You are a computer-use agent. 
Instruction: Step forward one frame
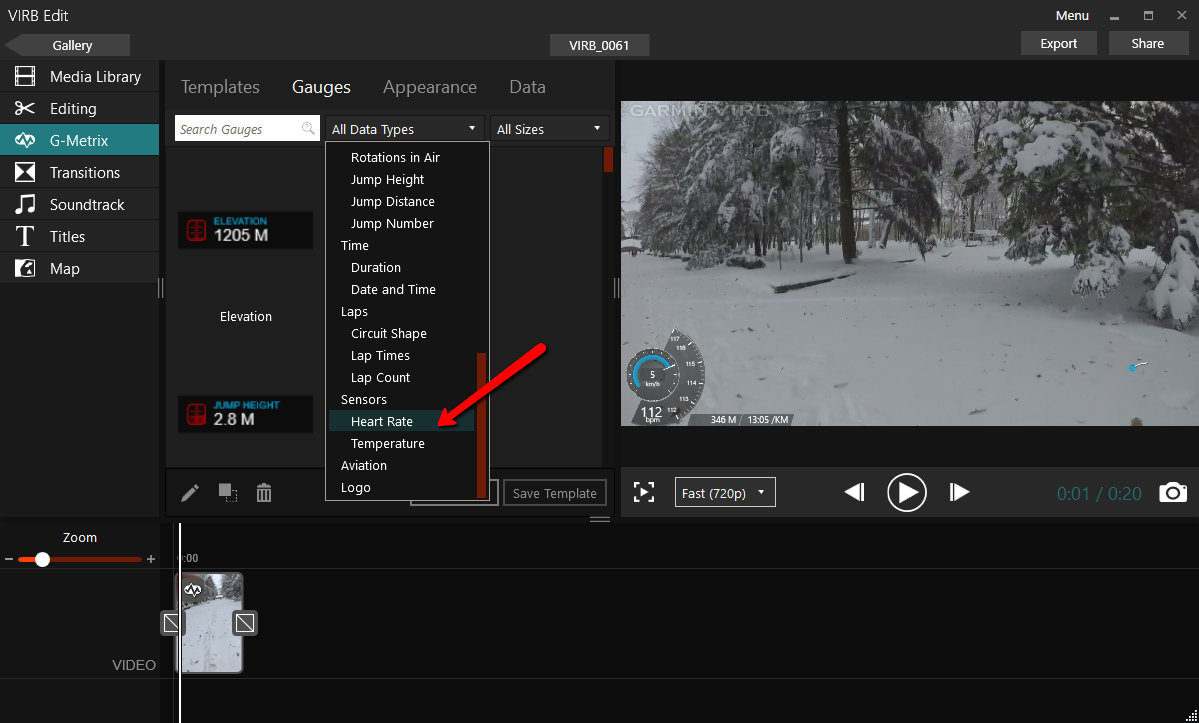pos(959,492)
